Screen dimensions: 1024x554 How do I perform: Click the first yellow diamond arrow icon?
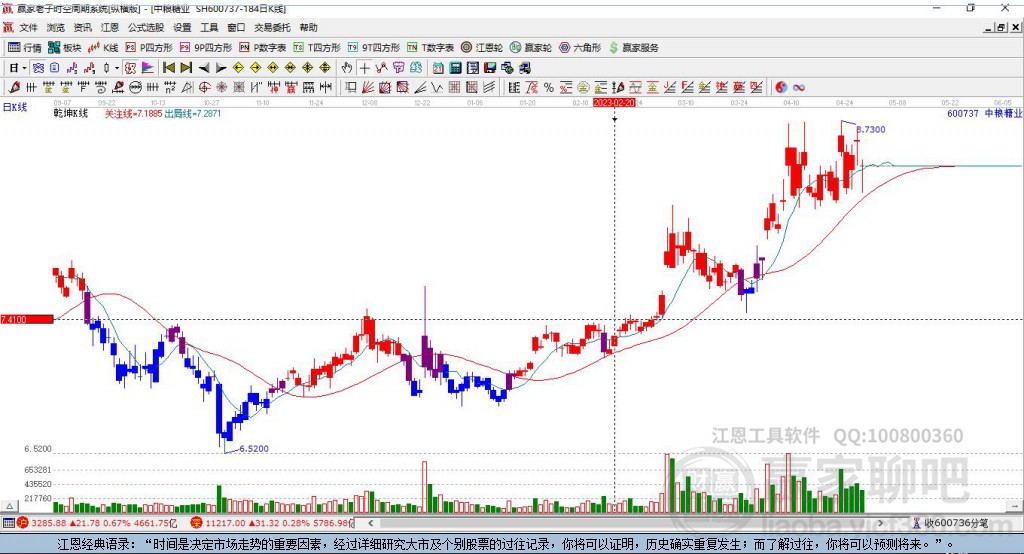coord(238,68)
